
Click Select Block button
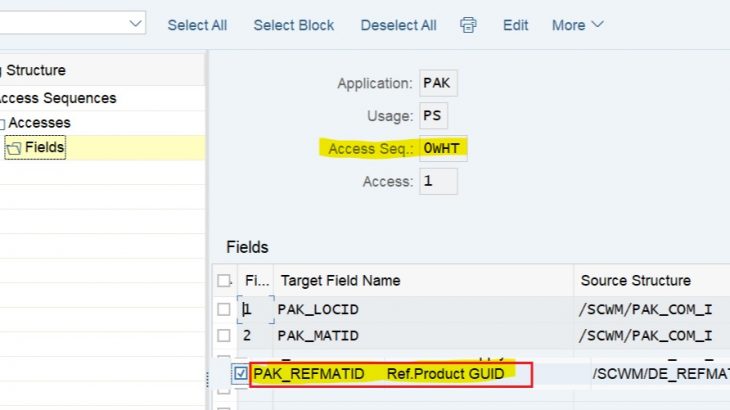pos(294,25)
